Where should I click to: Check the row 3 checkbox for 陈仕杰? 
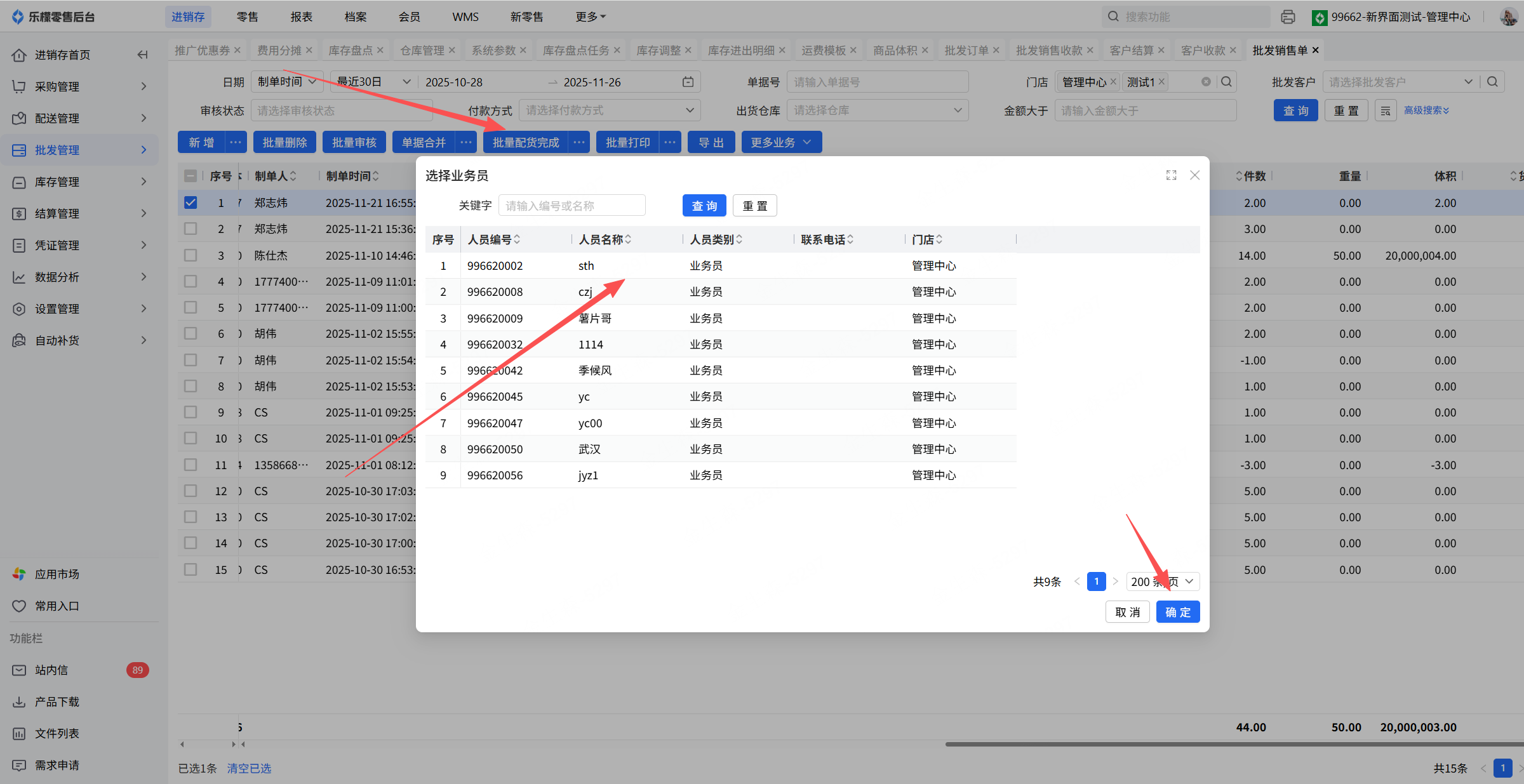(190, 255)
